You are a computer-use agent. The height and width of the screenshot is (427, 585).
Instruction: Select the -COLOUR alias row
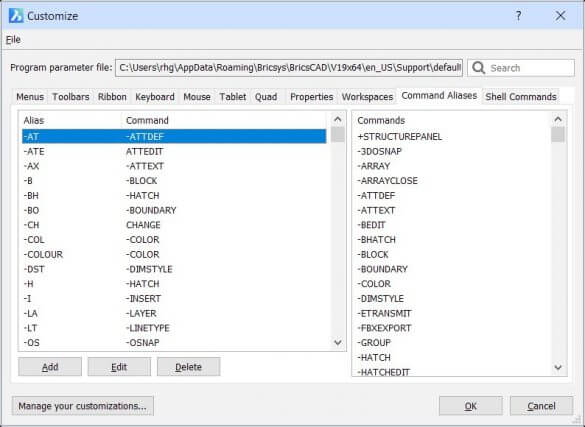pos(174,254)
